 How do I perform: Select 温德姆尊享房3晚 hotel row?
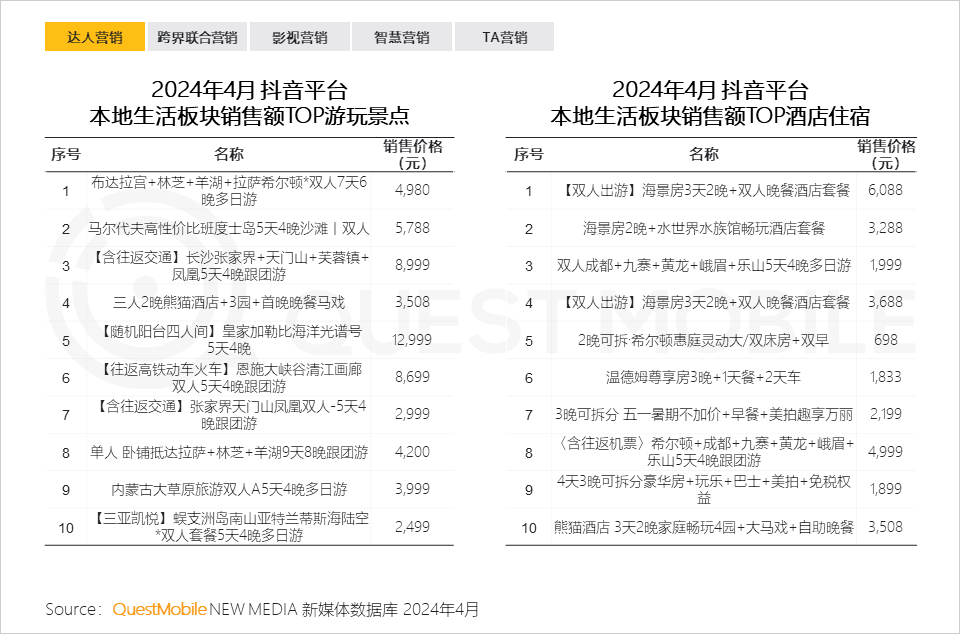704,378
